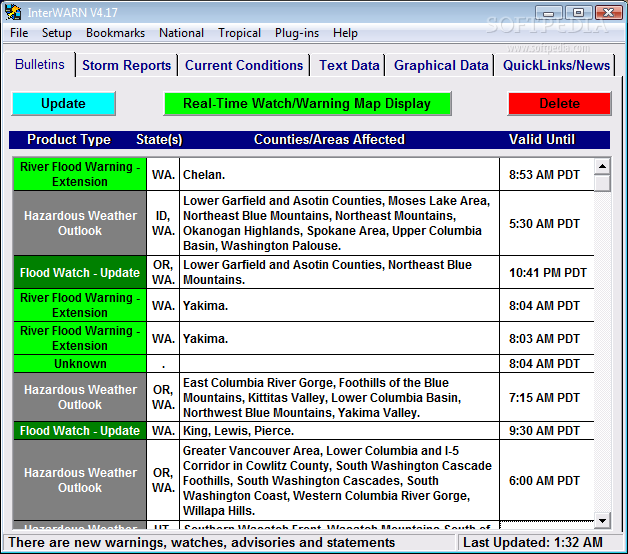Click the Valid Until column header

pyautogui.click(x=542, y=139)
